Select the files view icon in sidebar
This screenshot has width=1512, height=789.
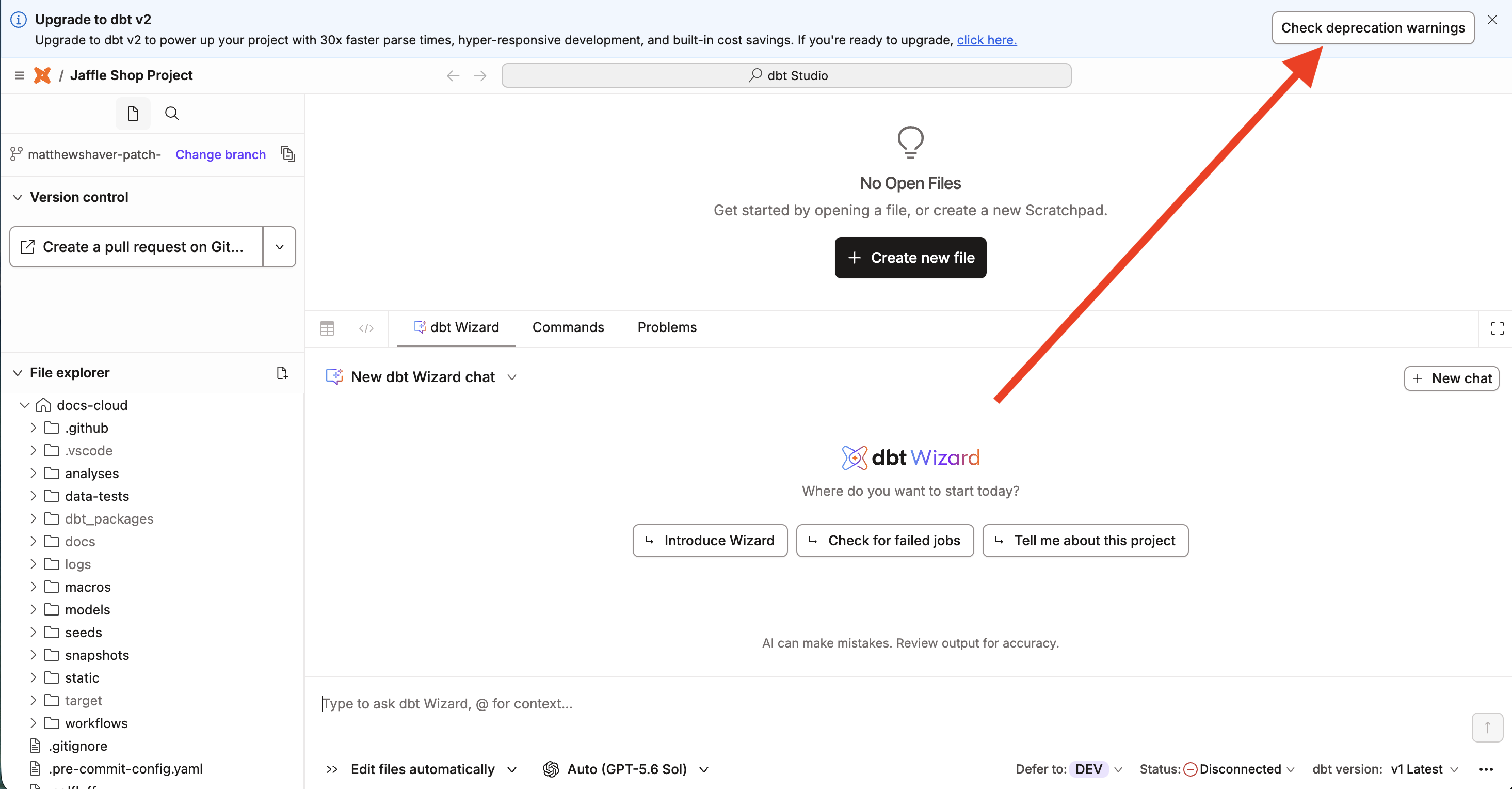click(133, 114)
